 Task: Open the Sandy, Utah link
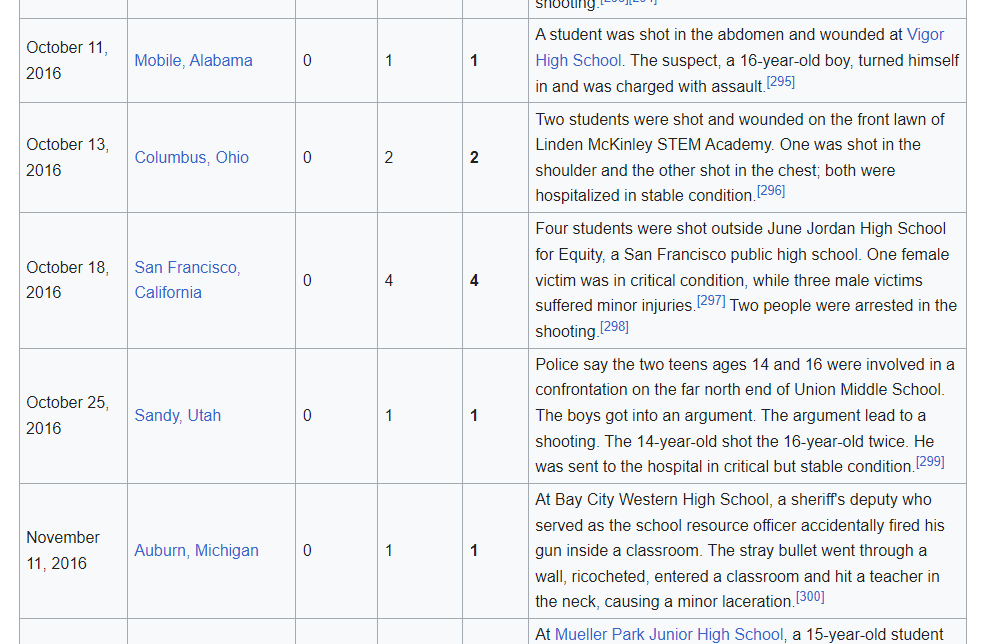177,415
